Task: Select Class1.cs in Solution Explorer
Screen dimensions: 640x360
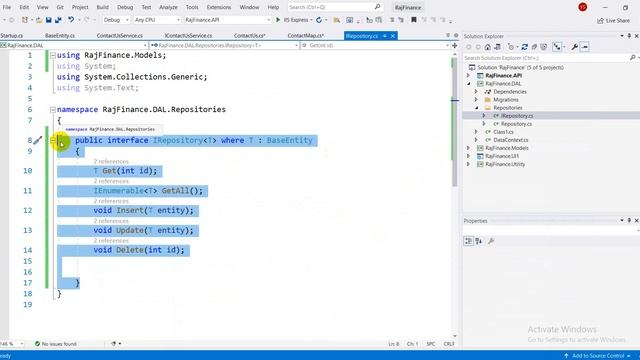Action: 503,132
